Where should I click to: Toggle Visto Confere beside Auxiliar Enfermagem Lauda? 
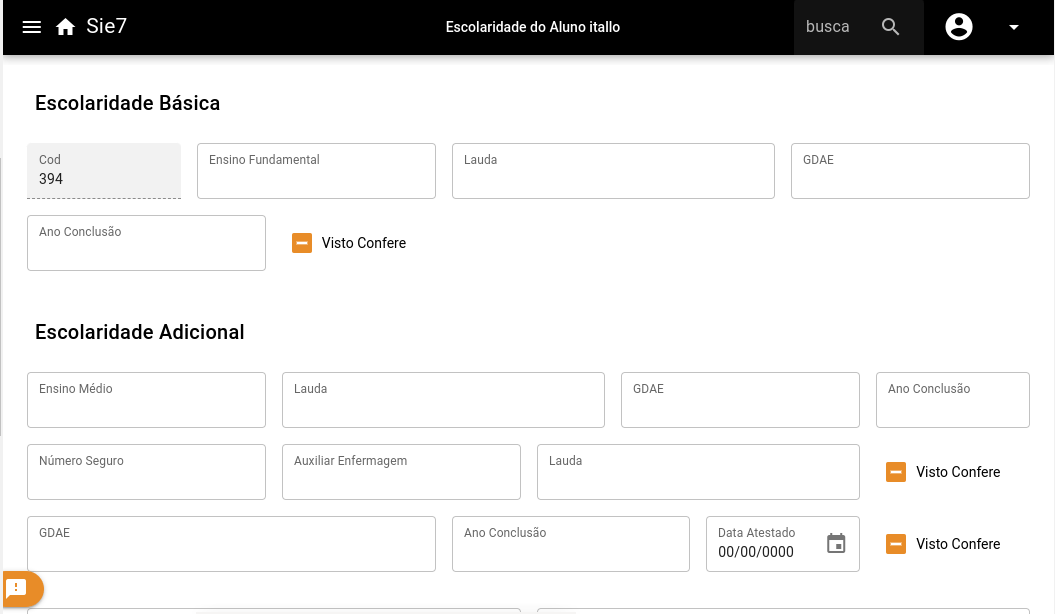[x=896, y=472]
